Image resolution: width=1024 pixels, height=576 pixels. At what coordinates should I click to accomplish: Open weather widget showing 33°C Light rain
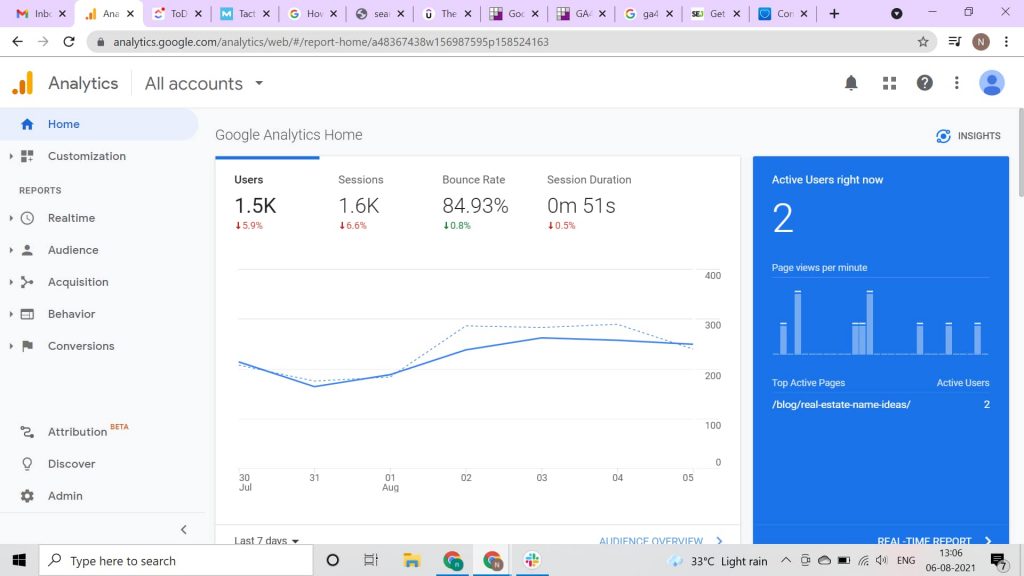[718, 560]
